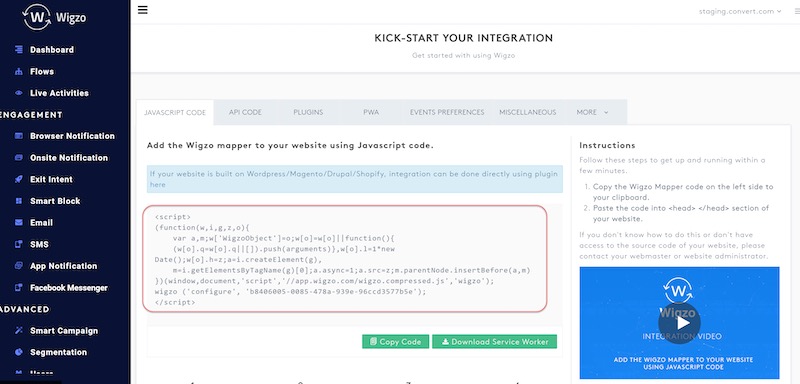Image resolution: width=800 pixels, height=384 pixels.
Task: Open Segmentation menu item
Action: (x=58, y=352)
